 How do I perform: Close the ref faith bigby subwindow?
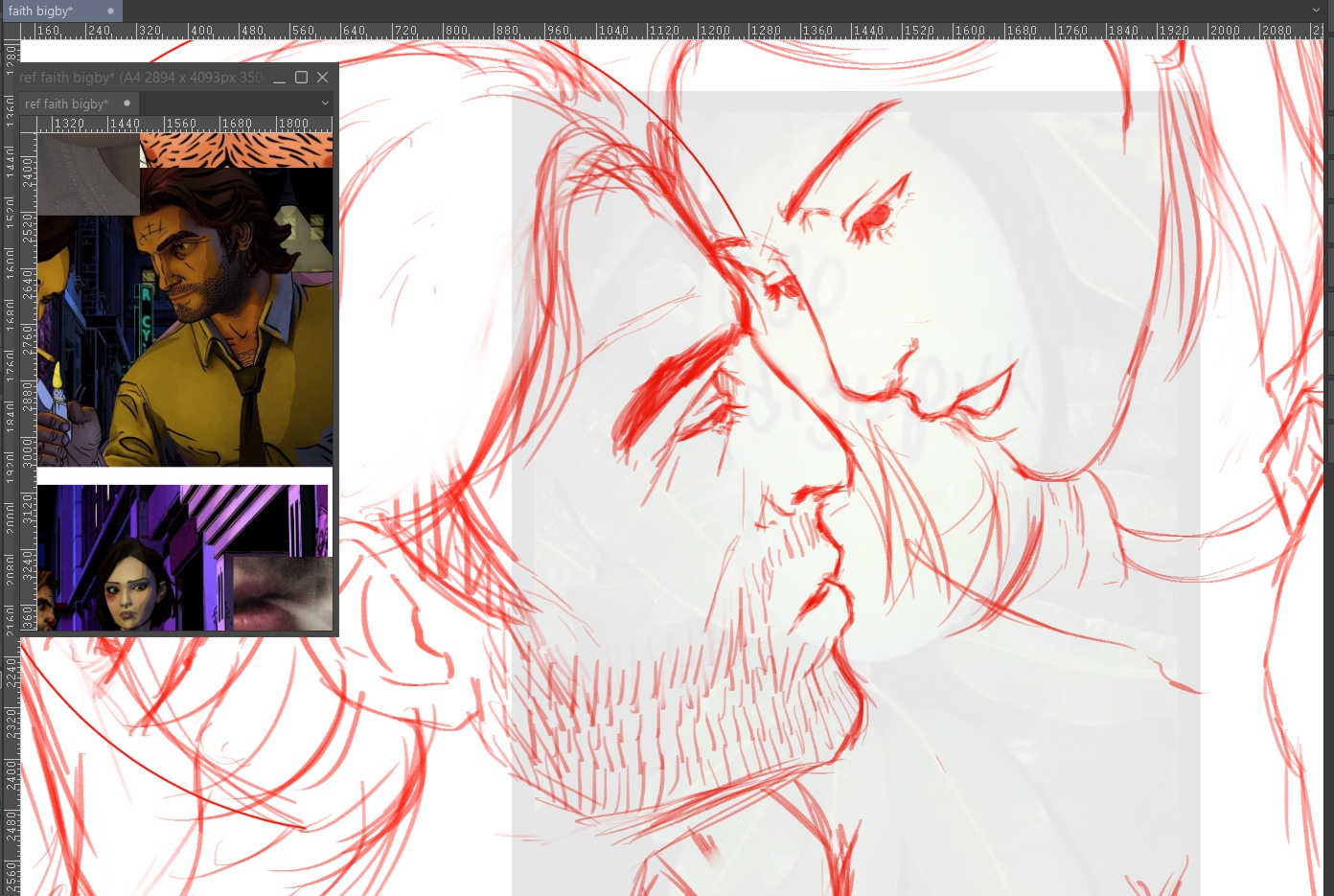[323, 78]
